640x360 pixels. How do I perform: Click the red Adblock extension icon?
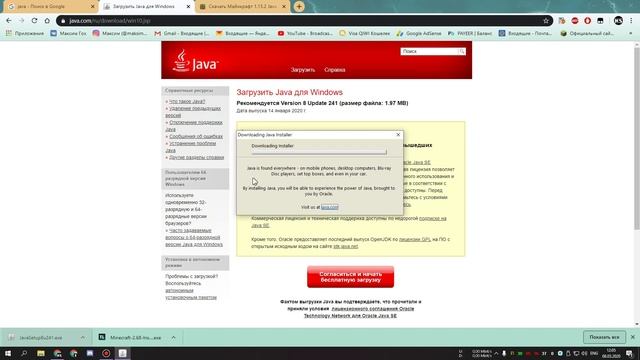(575, 21)
